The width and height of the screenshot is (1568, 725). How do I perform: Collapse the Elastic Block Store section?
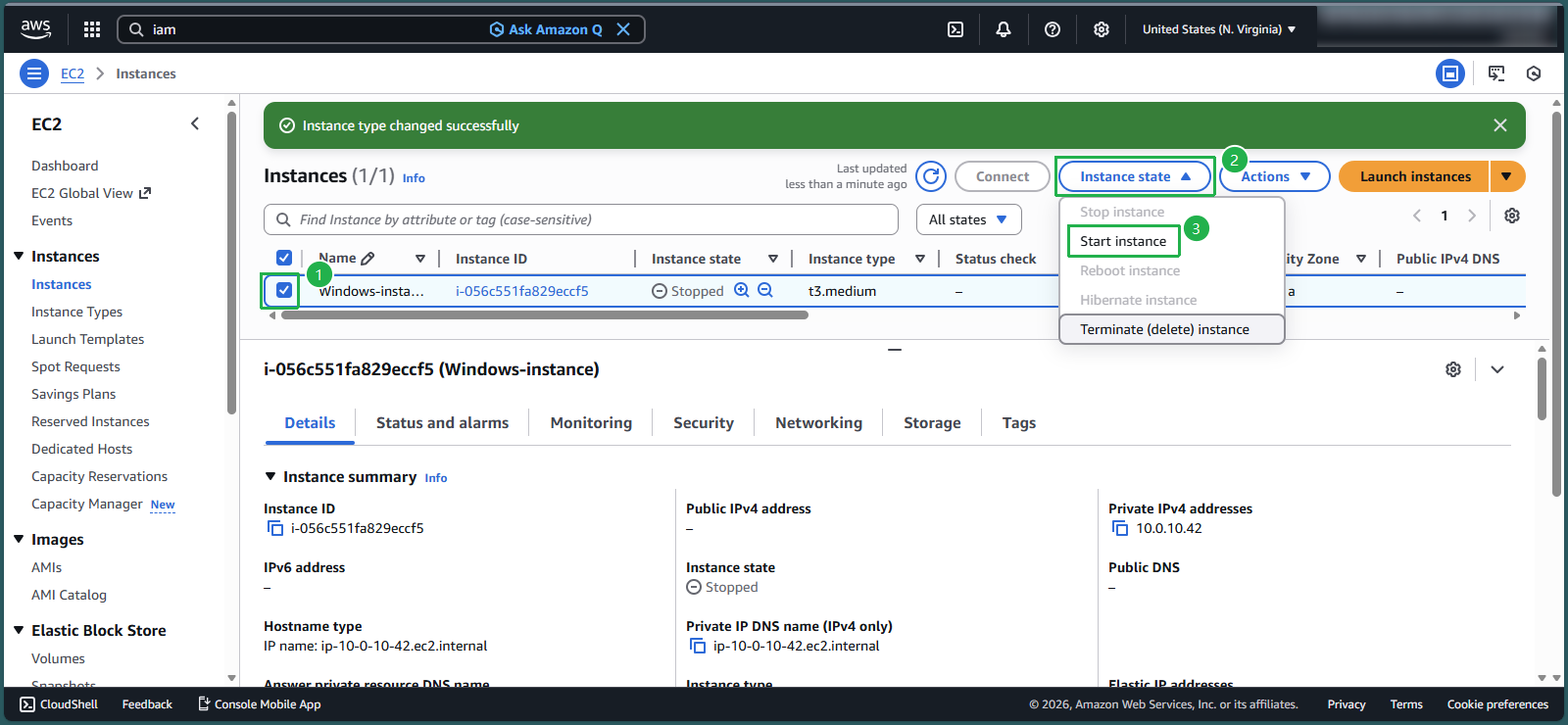click(19, 630)
